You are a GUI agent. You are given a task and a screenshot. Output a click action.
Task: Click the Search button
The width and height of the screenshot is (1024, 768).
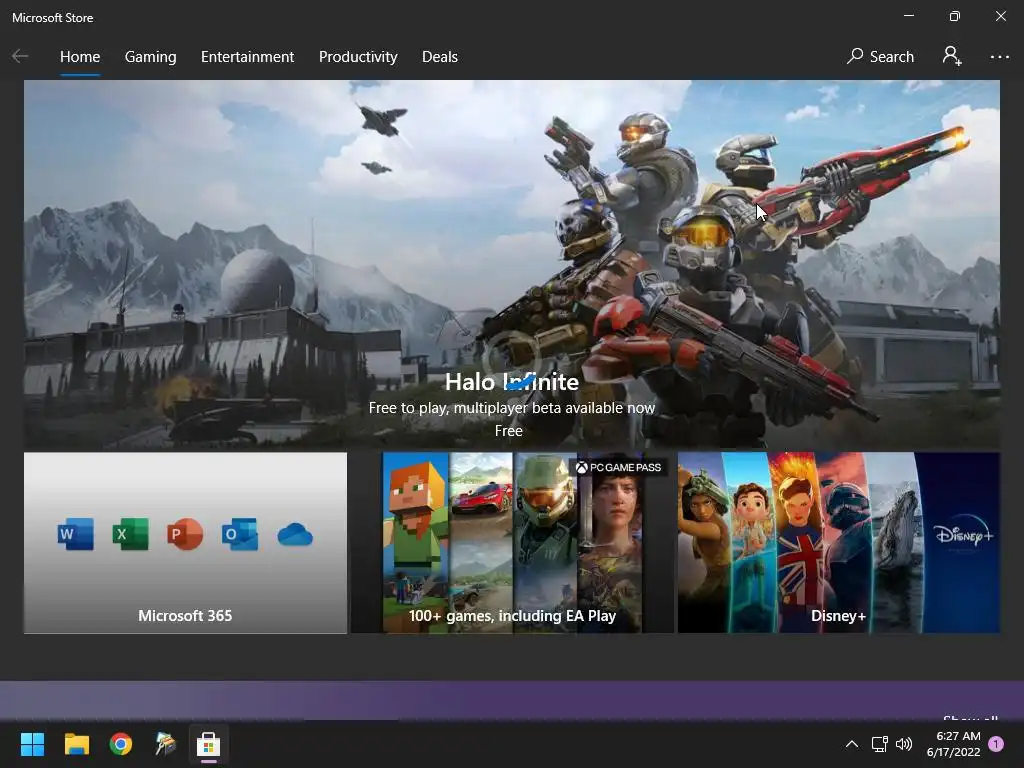tap(880, 57)
